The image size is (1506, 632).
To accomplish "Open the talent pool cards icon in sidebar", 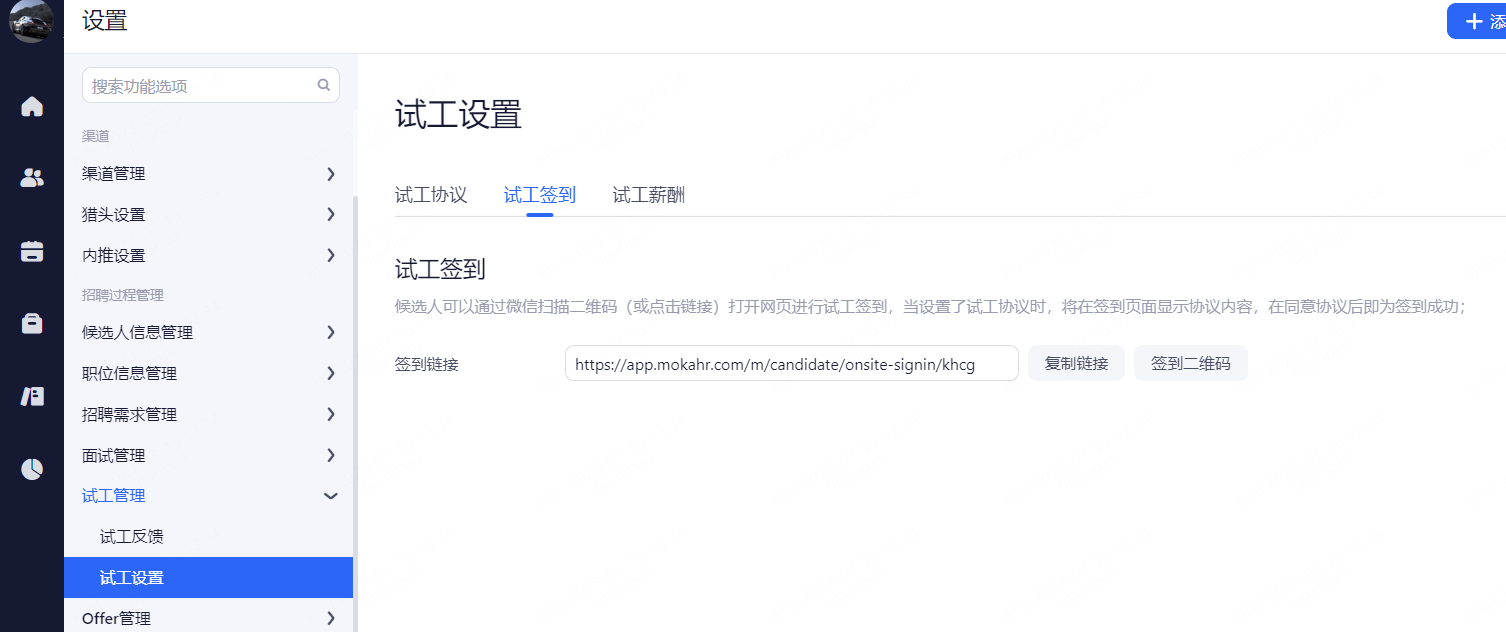I will [x=32, y=396].
